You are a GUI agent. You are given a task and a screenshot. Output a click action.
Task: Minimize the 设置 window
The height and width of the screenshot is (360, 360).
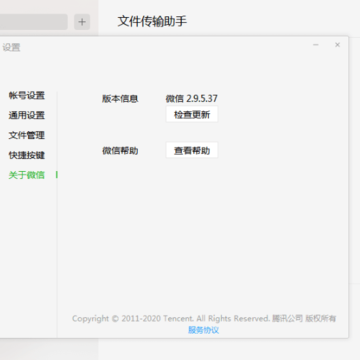(x=316, y=45)
